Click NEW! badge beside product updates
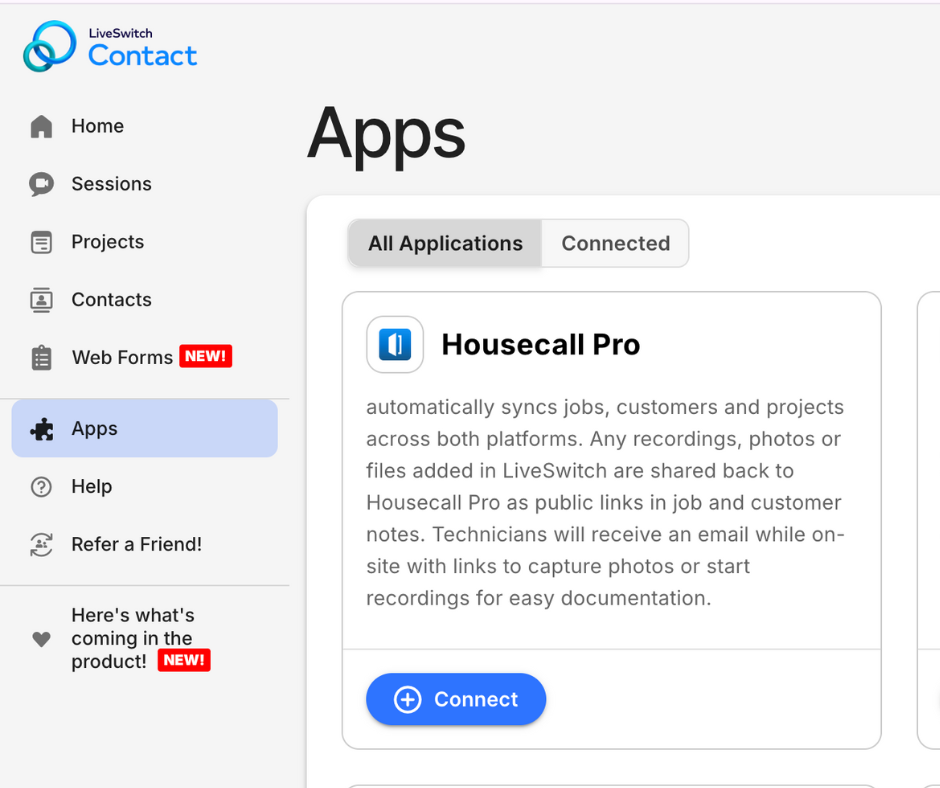This screenshot has width=940, height=788. click(184, 660)
